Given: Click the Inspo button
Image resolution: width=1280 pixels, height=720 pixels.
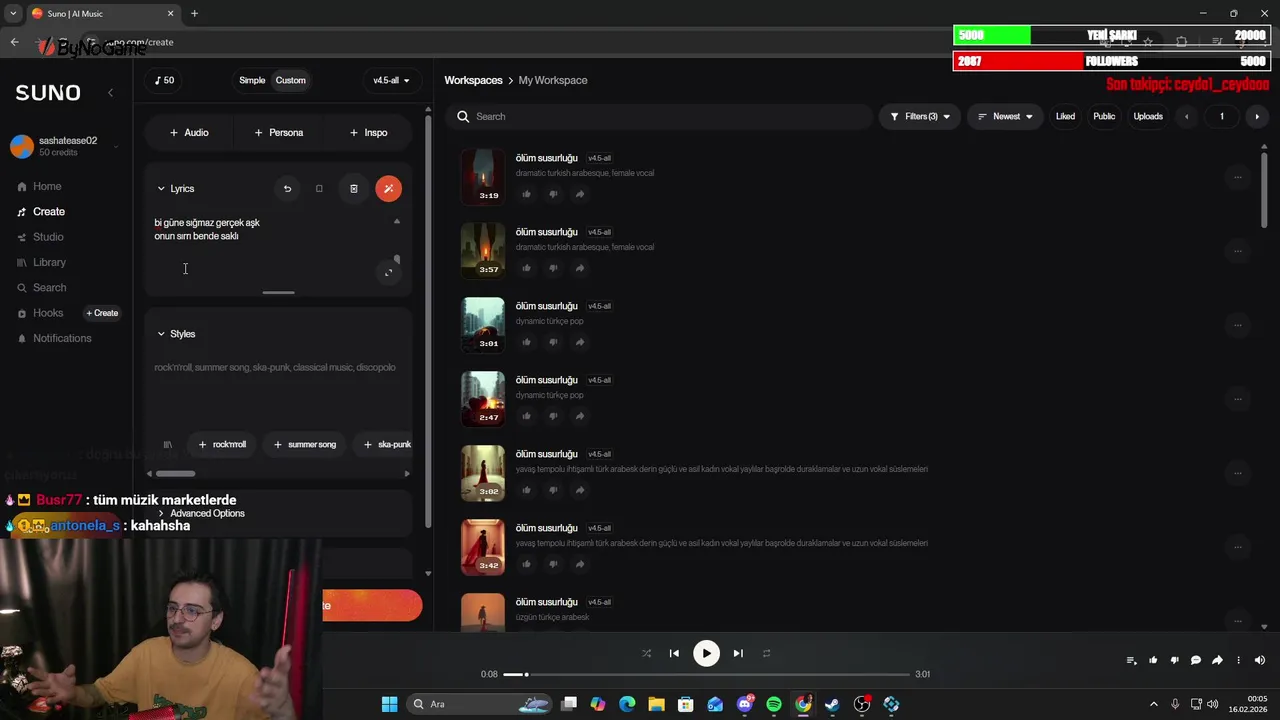Looking at the screenshot, I should 369,132.
